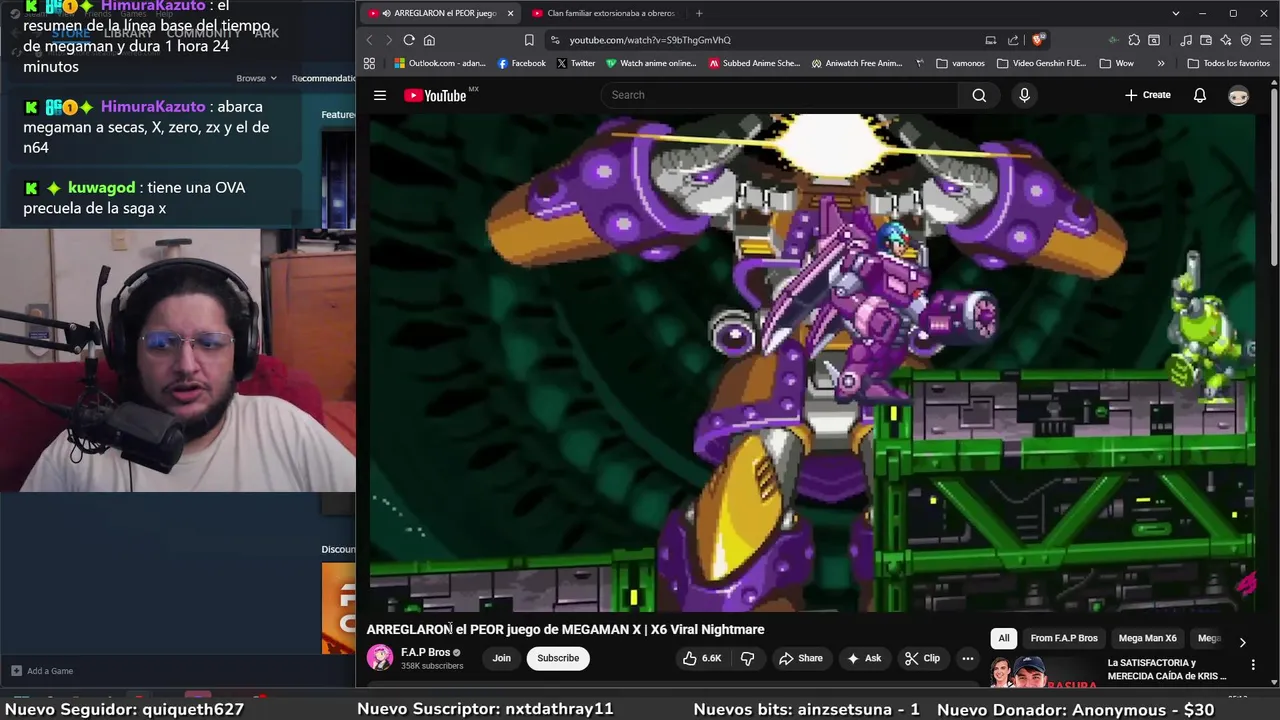Open La SATISFACTORIA y MERECIDA CAÍDA video title
The height and width of the screenshot is (720, 1280).
click(x=1166, y=669)
